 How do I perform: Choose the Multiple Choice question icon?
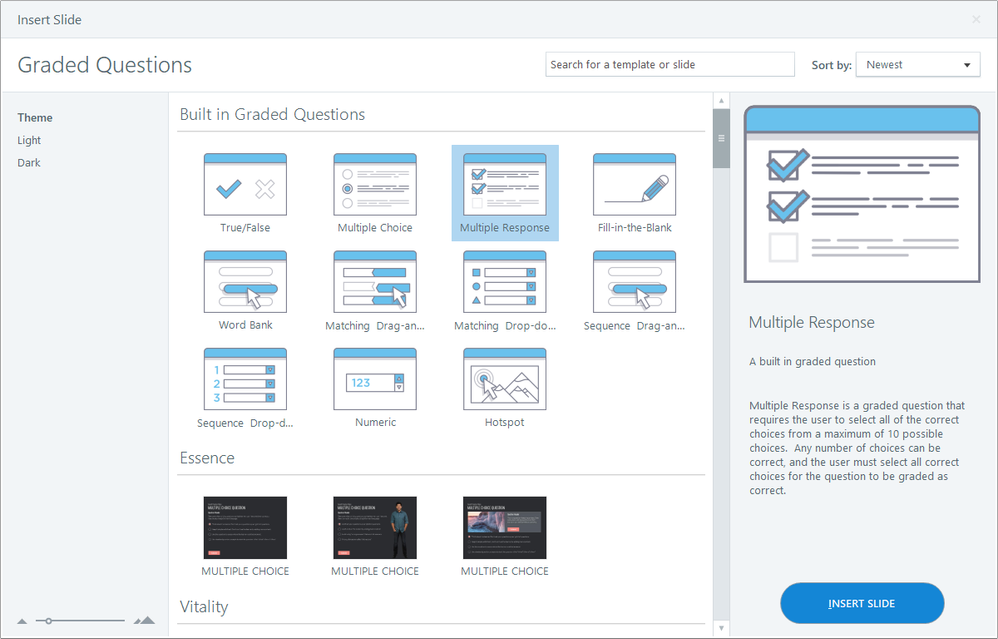coord(375,185)
